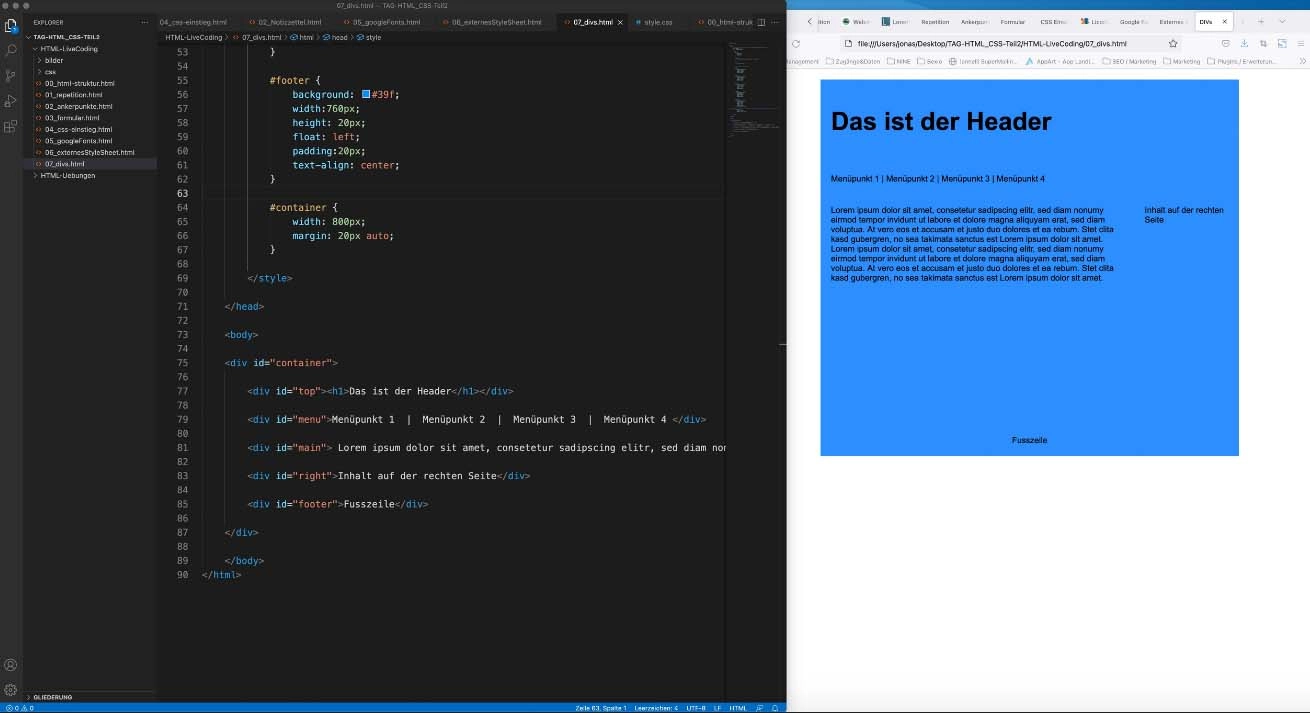Reload the browser page
Viewport: 1310px width, 713px height.
796,44
